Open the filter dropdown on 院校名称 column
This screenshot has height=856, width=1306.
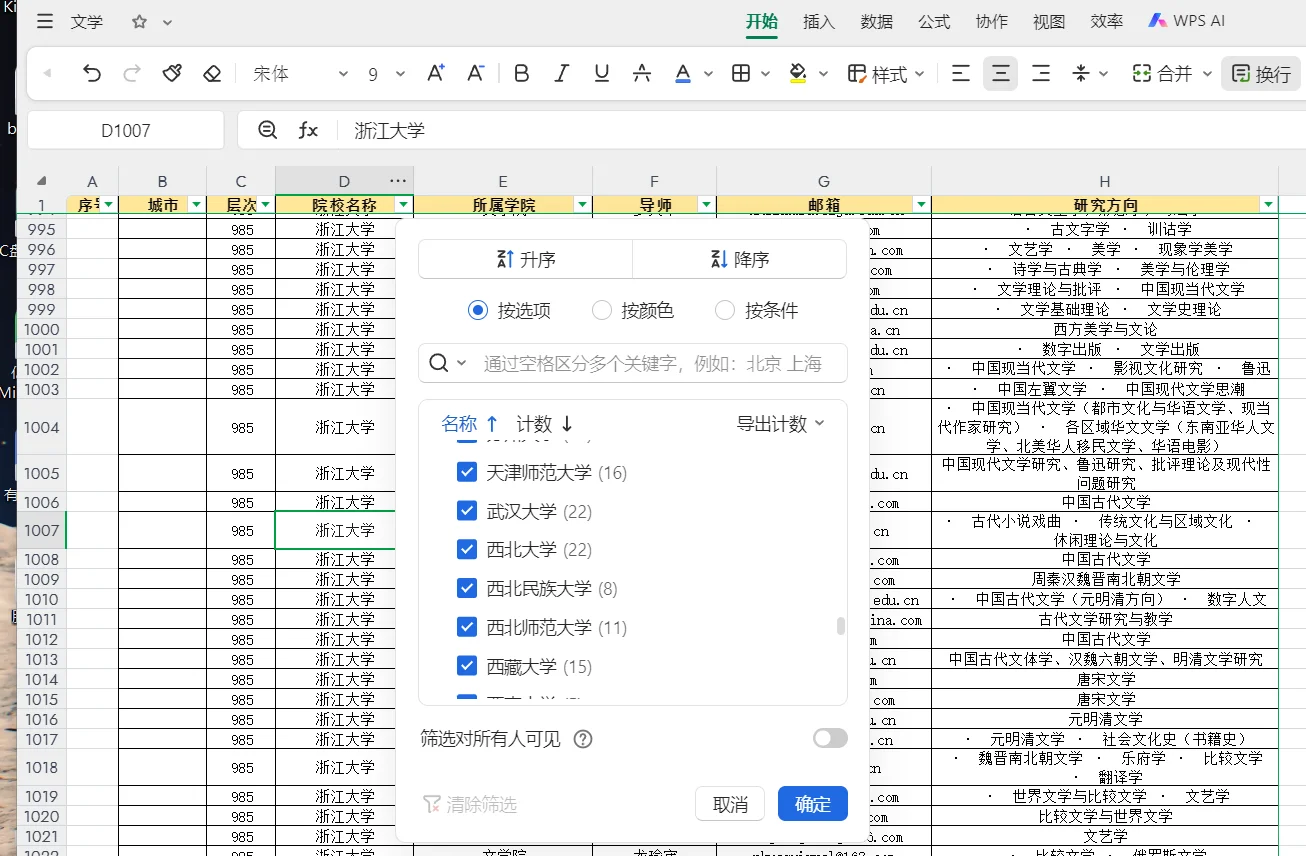(x=403, y=205)
